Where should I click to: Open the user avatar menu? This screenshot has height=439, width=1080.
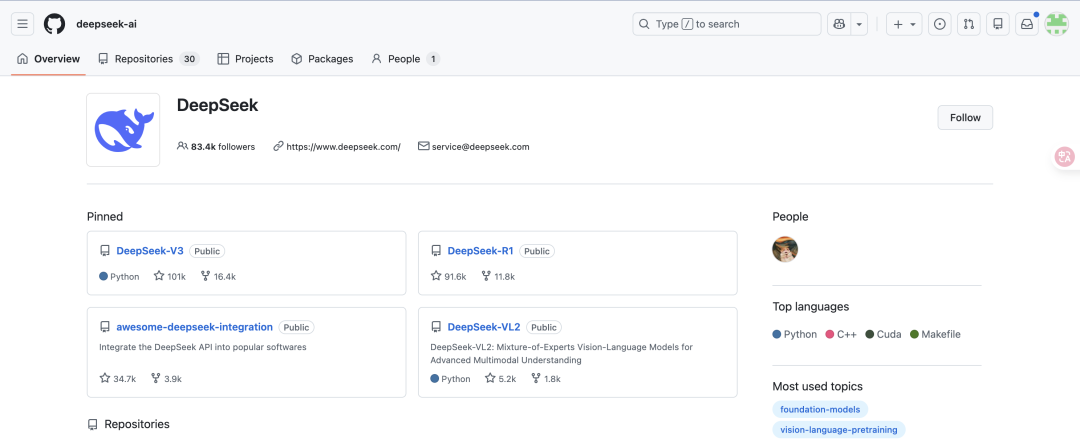tap(1056, 24)
